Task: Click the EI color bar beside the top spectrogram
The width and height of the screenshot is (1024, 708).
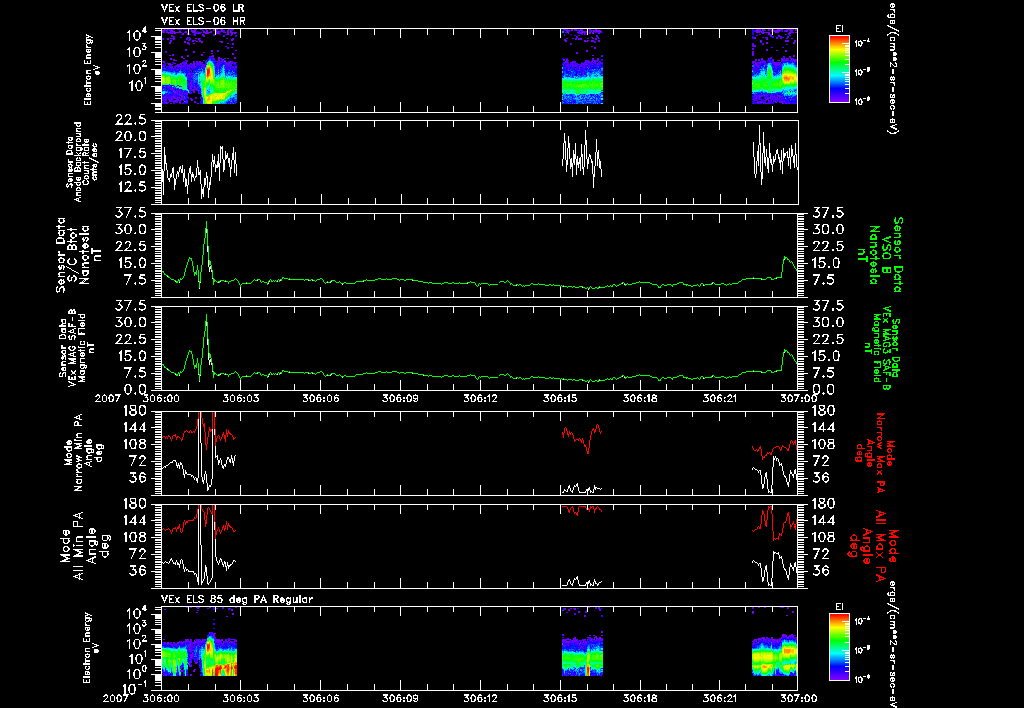Action: pos(839,69)
